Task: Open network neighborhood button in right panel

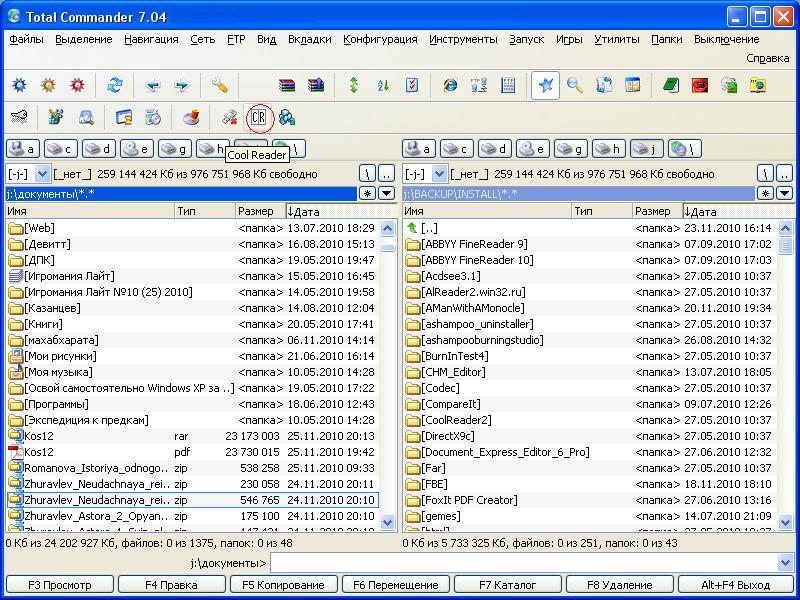Action: [x=685, y=149]
